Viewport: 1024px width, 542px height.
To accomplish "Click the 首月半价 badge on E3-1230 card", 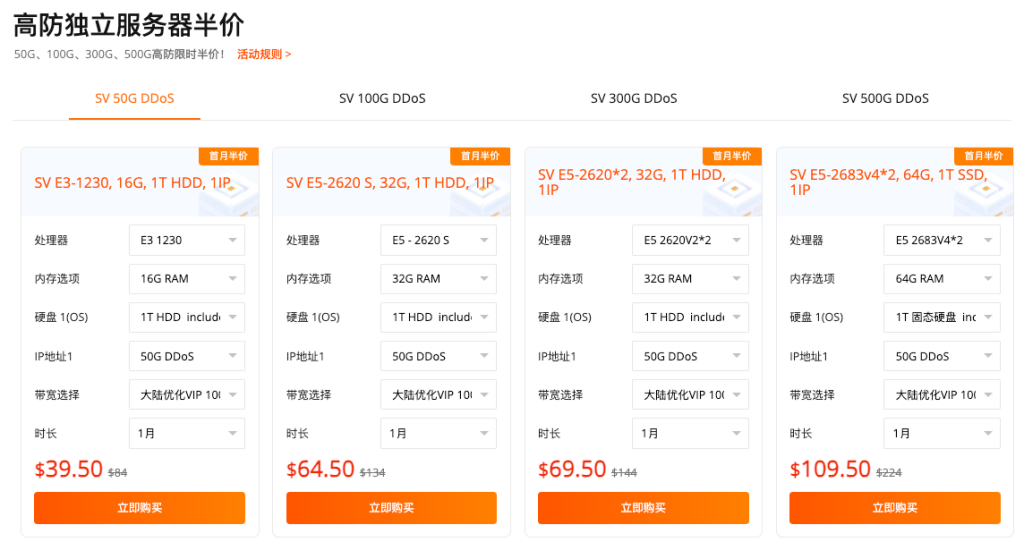I will [x=228, y=156].
